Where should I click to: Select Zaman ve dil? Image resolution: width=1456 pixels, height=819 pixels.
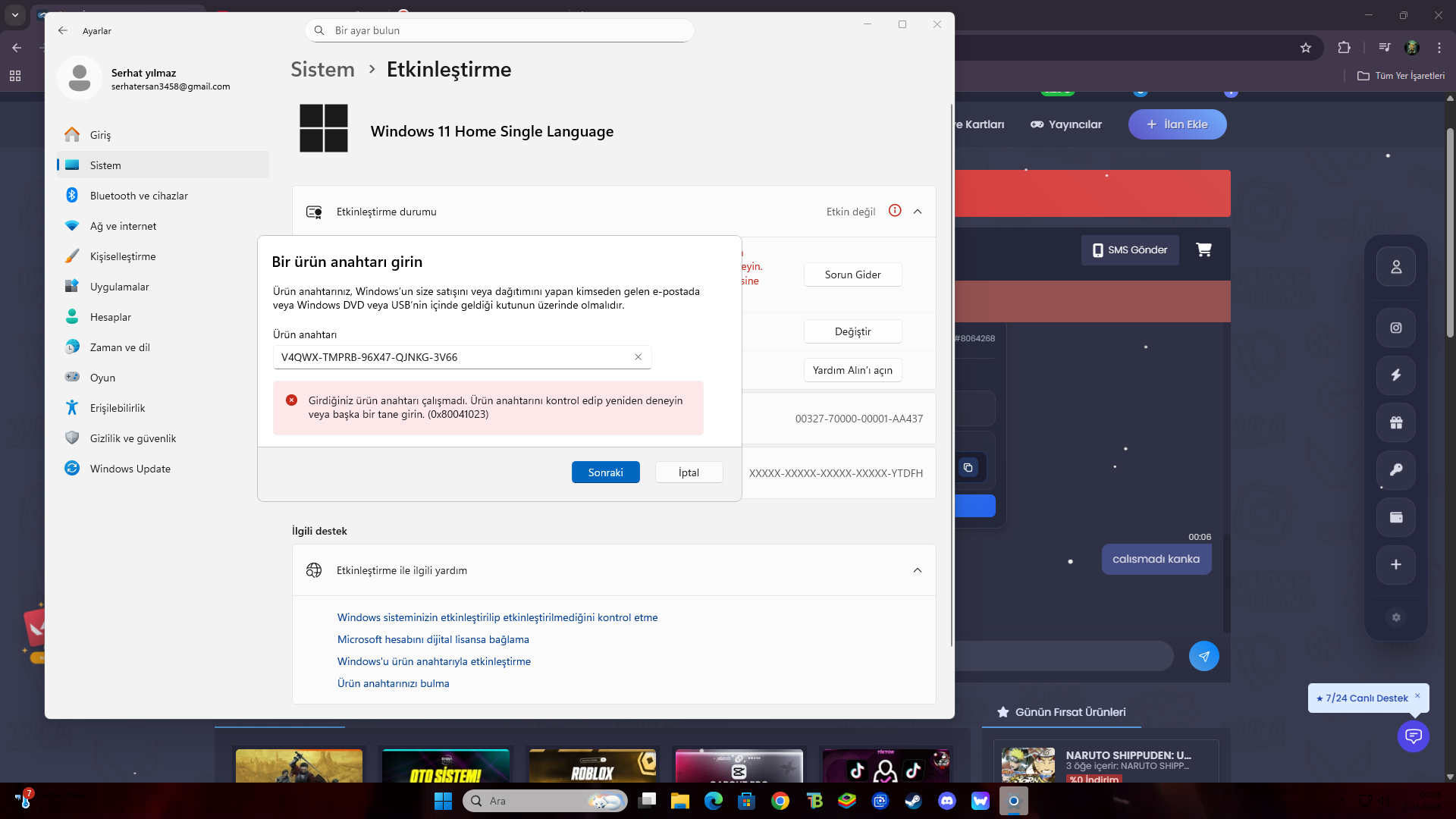163,347
